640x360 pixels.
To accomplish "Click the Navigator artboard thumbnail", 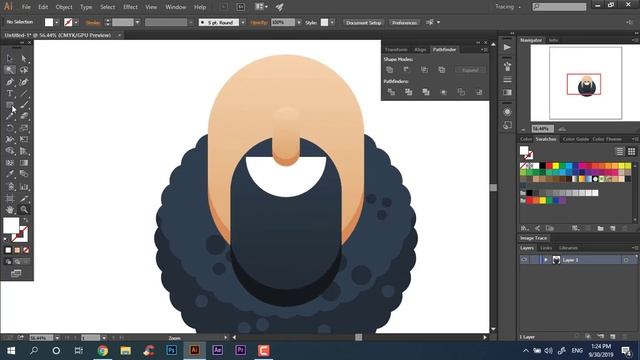I will pyautogui.click(x=585, y=83).
